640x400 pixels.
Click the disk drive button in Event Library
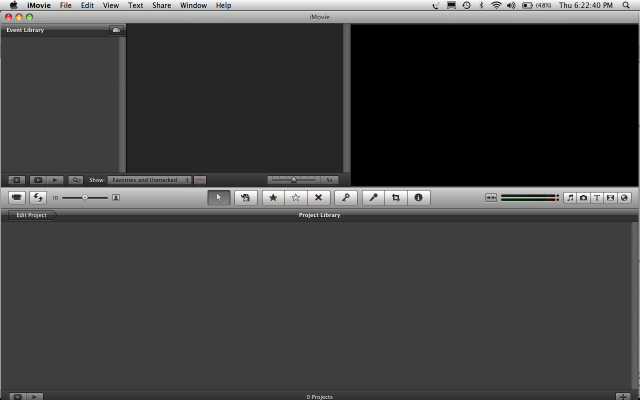click(x=116, y=30)
